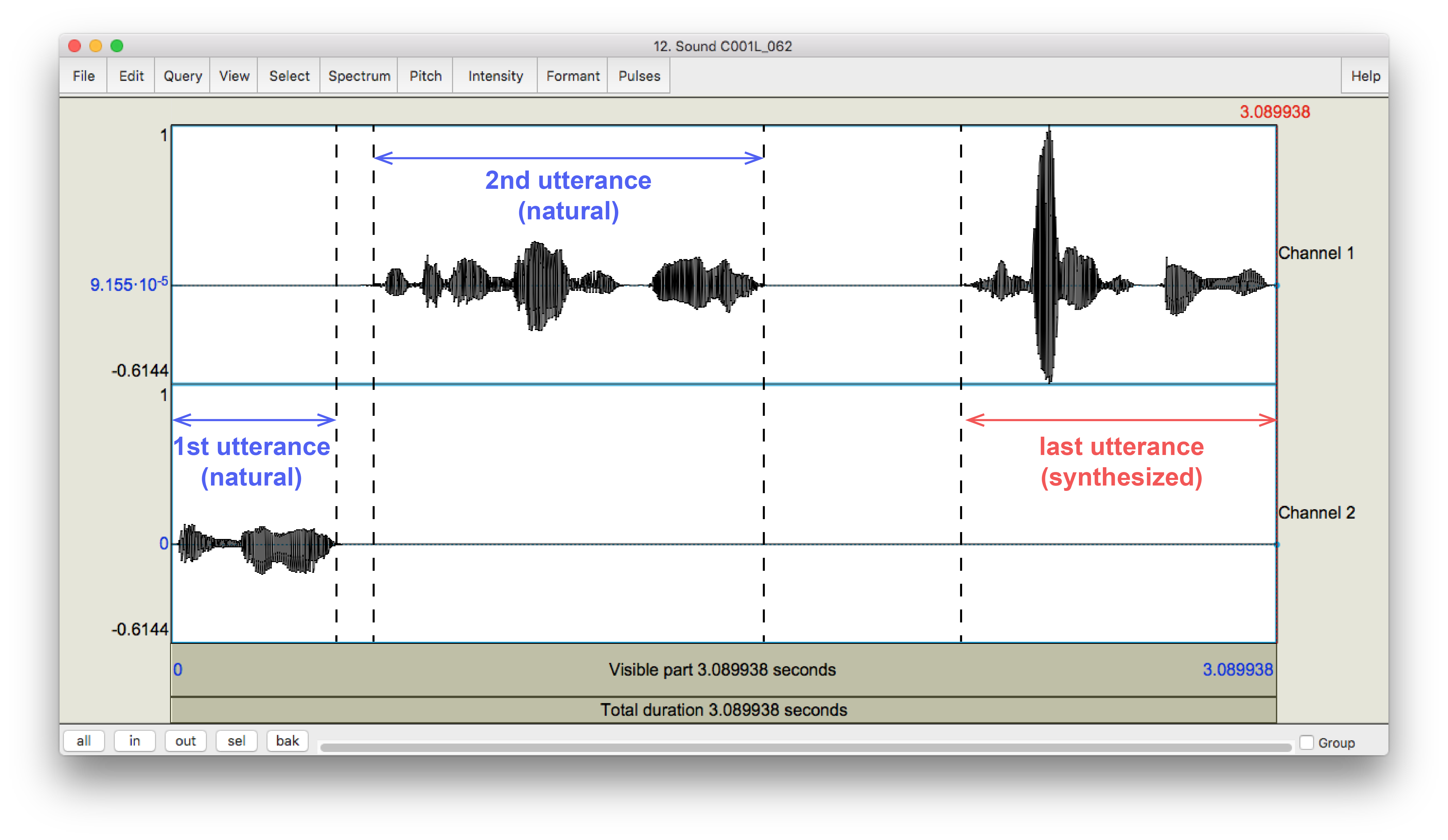Enable the Group checkbox
Image resolution: width=1448 pixels, height=840 pixels.
pos(1307,742)
